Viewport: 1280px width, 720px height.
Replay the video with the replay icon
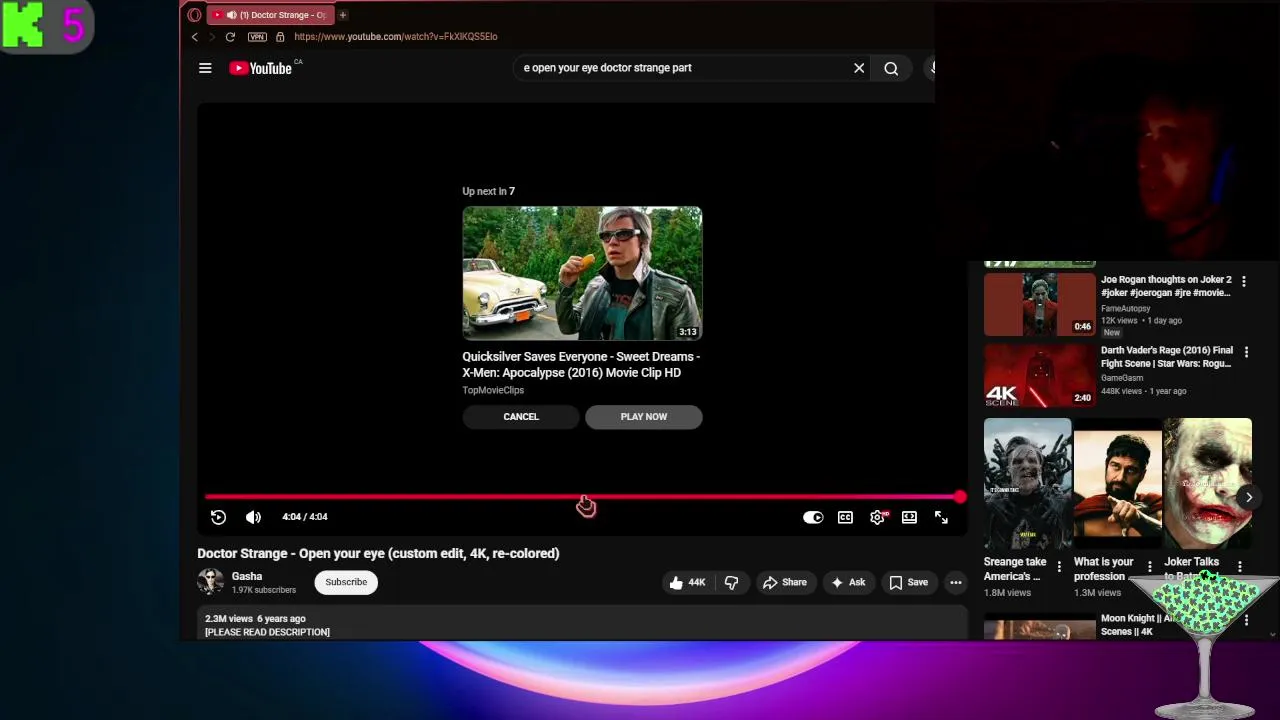tap(218, 517)
